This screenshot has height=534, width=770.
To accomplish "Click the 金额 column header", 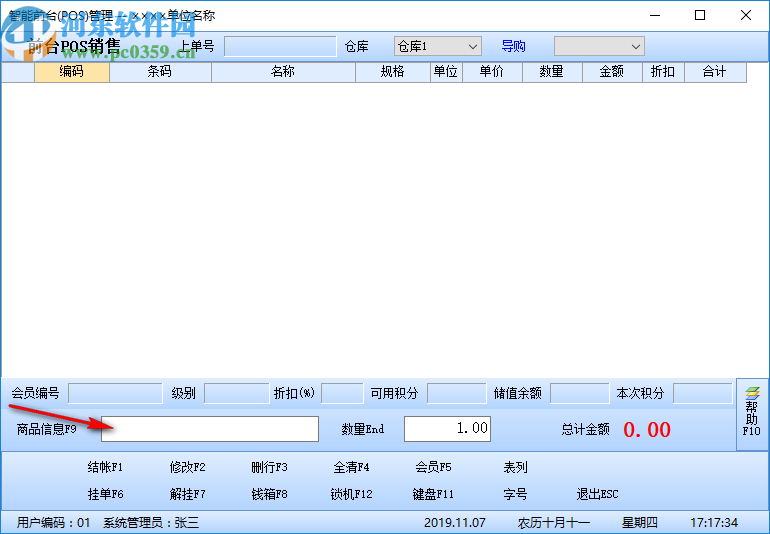I will [x=612, y=72].
